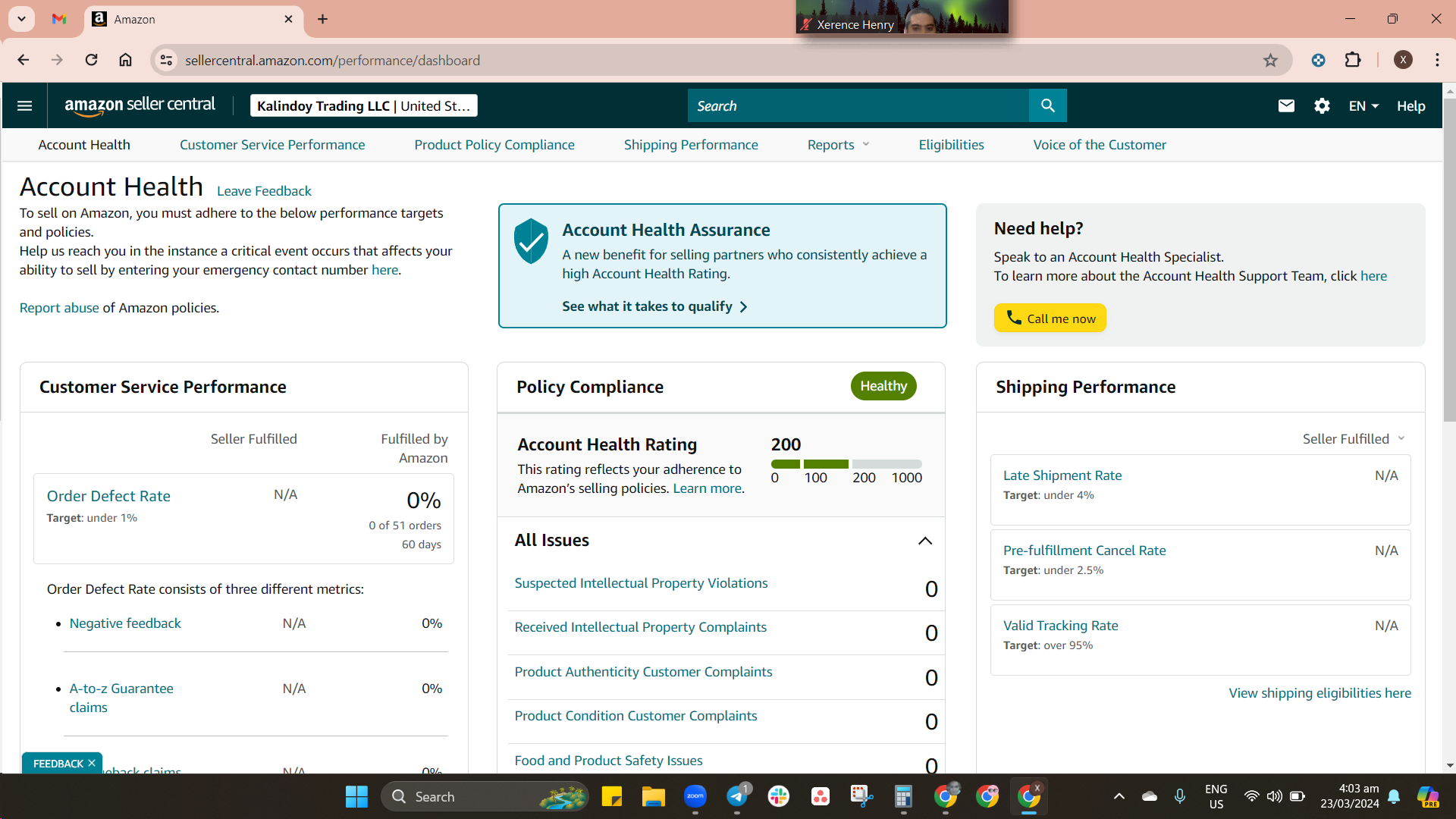Open the Seller Central hamburger menu
1456x819 pixels.
[24, 105]
